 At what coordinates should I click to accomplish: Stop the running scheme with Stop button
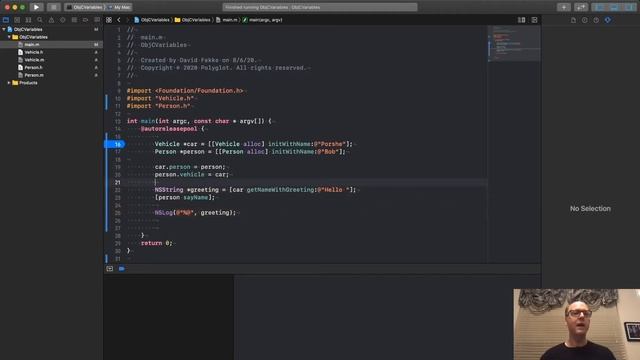(x=53, y=7)
